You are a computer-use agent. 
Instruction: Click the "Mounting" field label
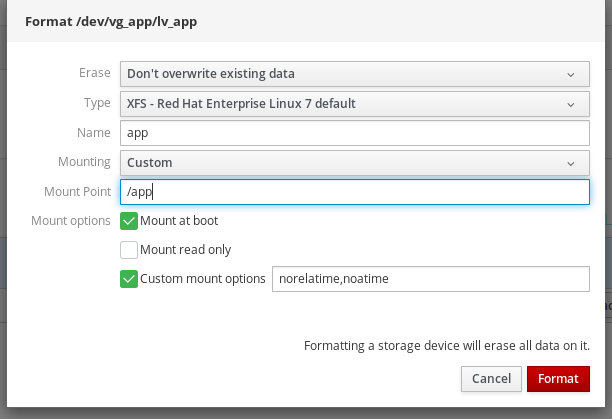(x=84, y=162)
